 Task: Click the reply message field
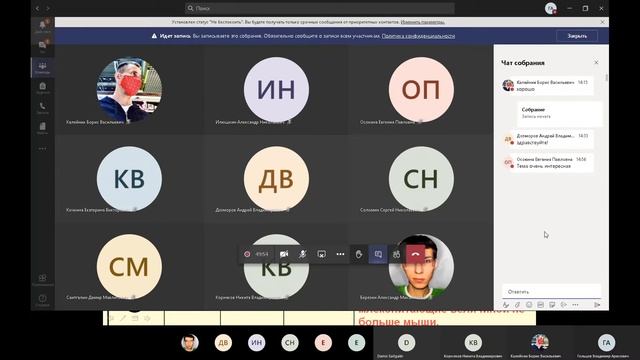[551, 291]
